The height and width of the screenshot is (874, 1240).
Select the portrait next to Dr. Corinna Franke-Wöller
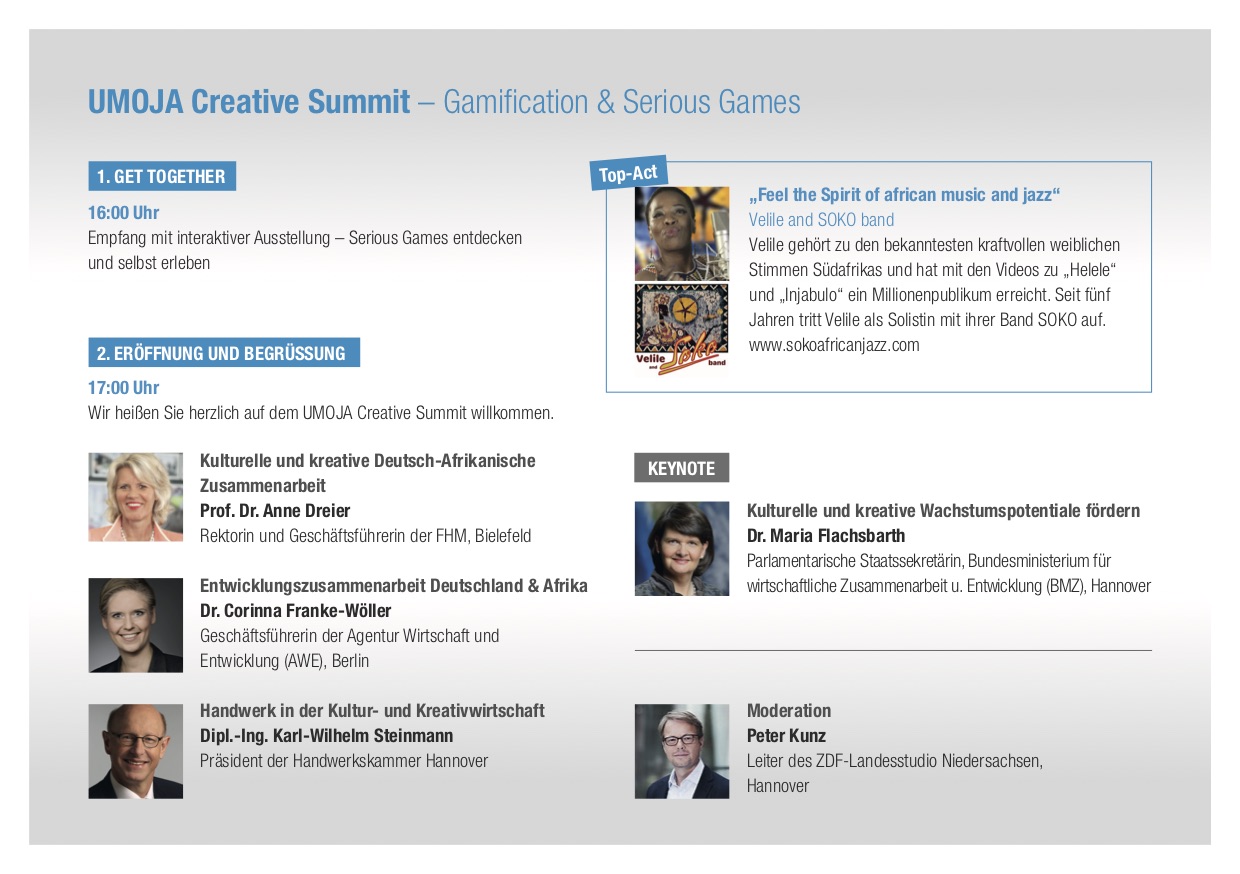135,625
